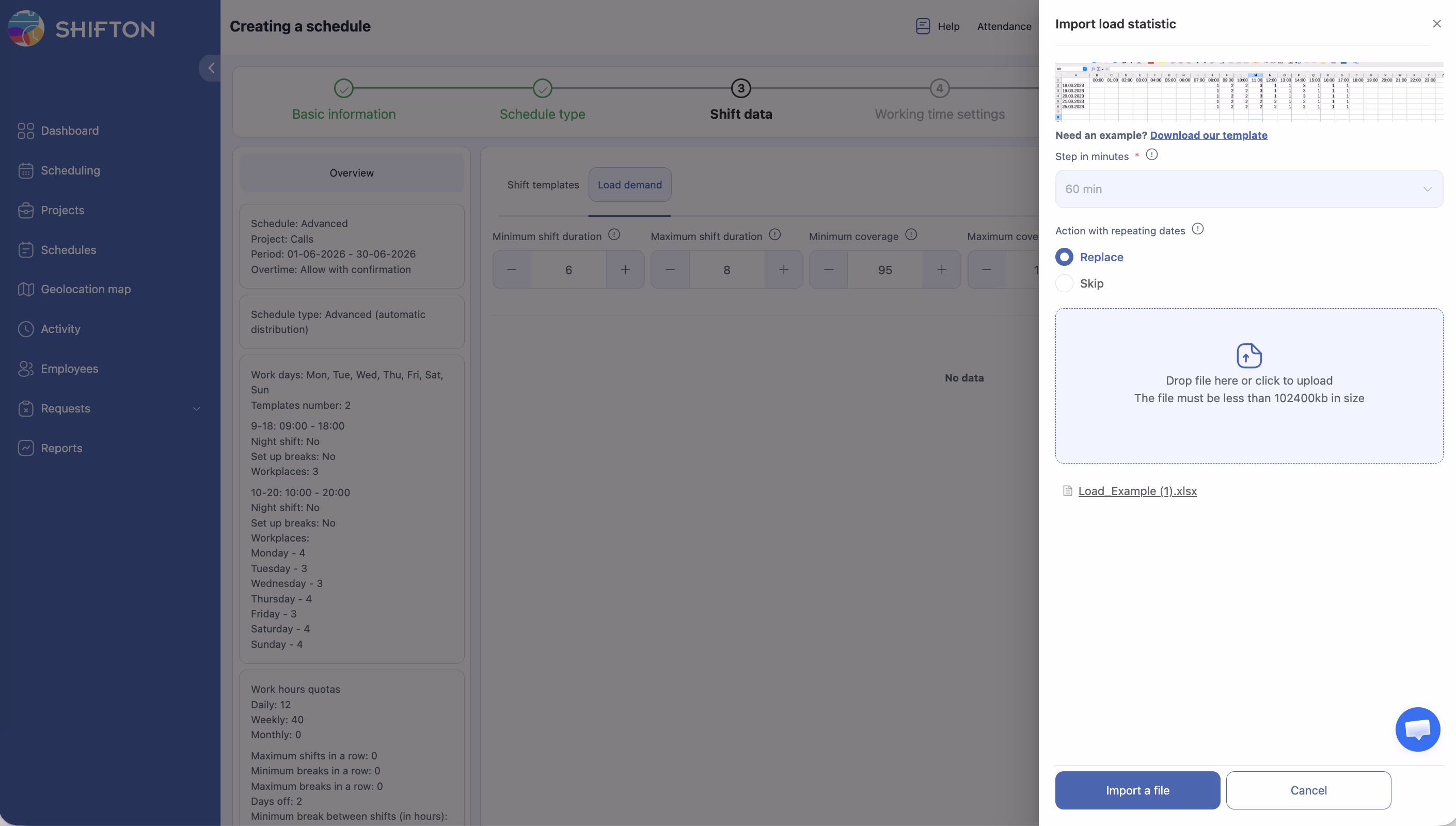Switch to the Shift templates tab
This screenshot has width=1456, height=826.
(x=543, y=185)
